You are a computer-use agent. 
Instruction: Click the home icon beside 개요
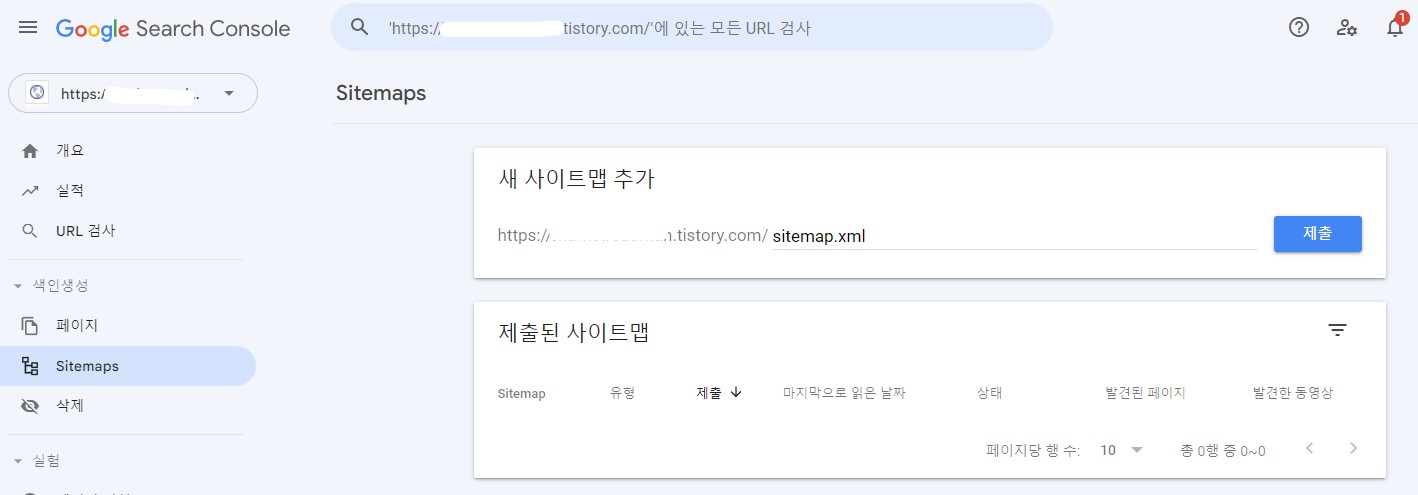[30, 151]
